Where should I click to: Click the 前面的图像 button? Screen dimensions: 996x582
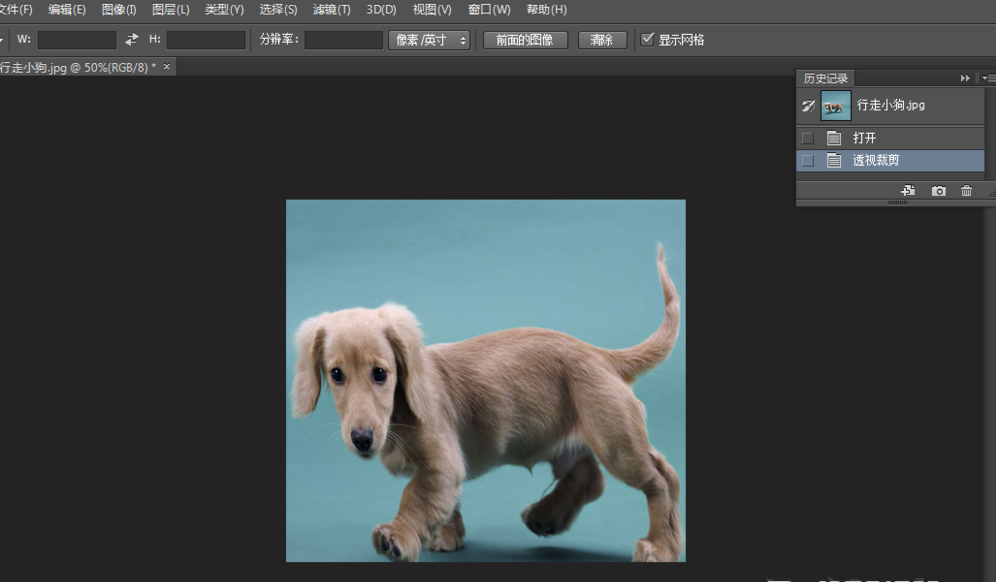pos(525,39)
